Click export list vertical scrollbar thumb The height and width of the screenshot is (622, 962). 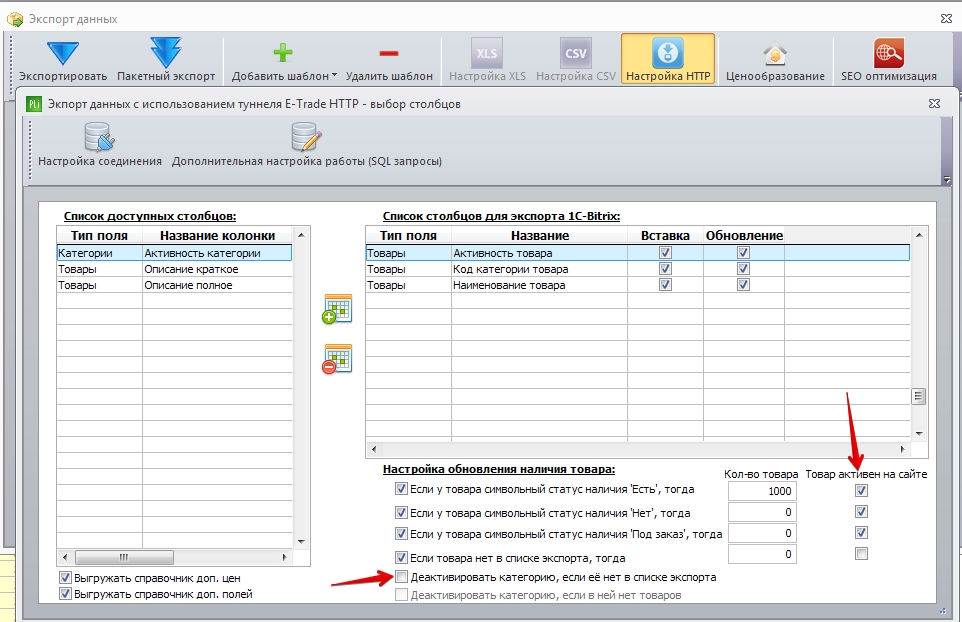coord(918,396)
